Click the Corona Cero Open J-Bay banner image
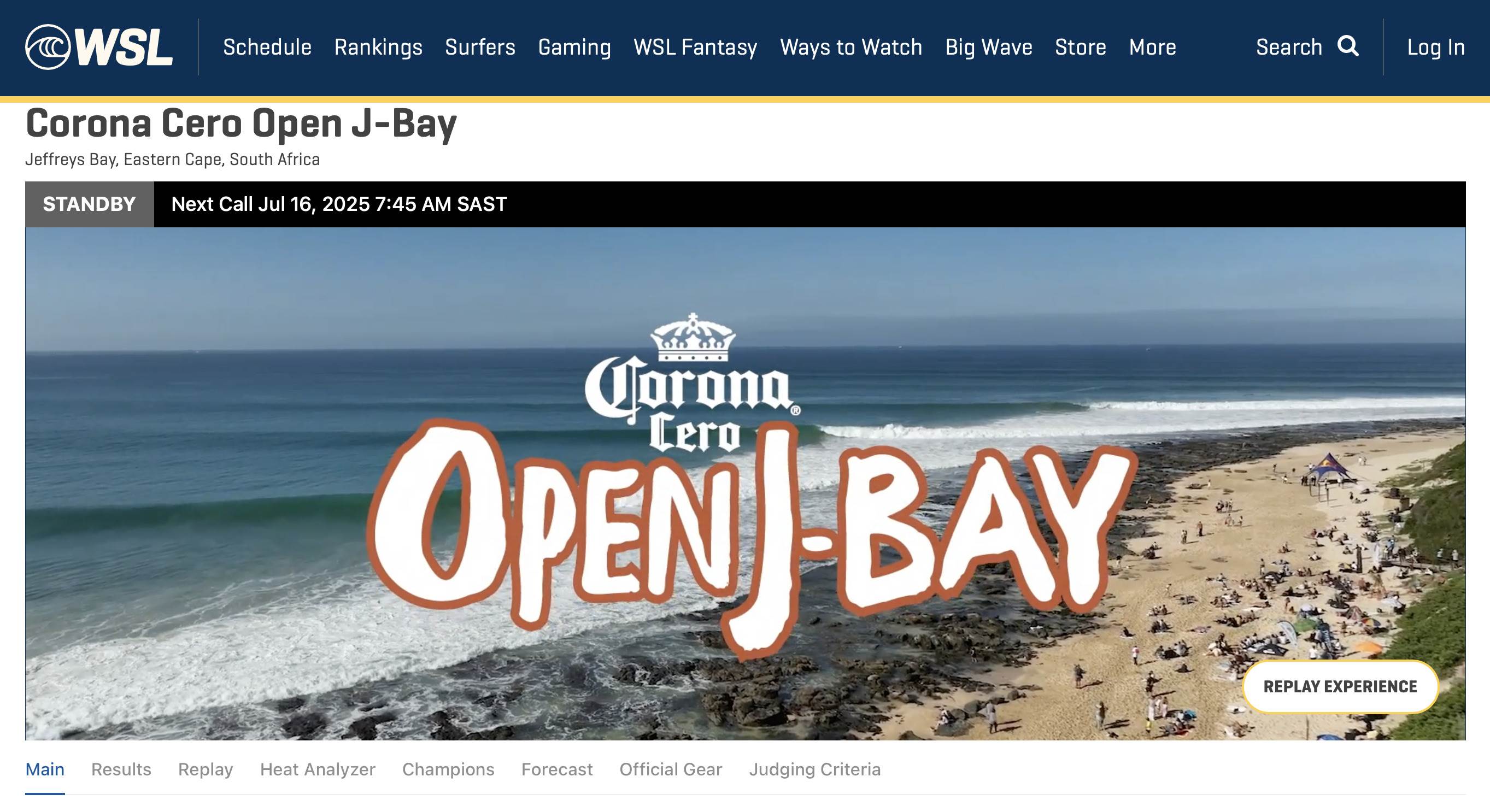 click(745, 484)
